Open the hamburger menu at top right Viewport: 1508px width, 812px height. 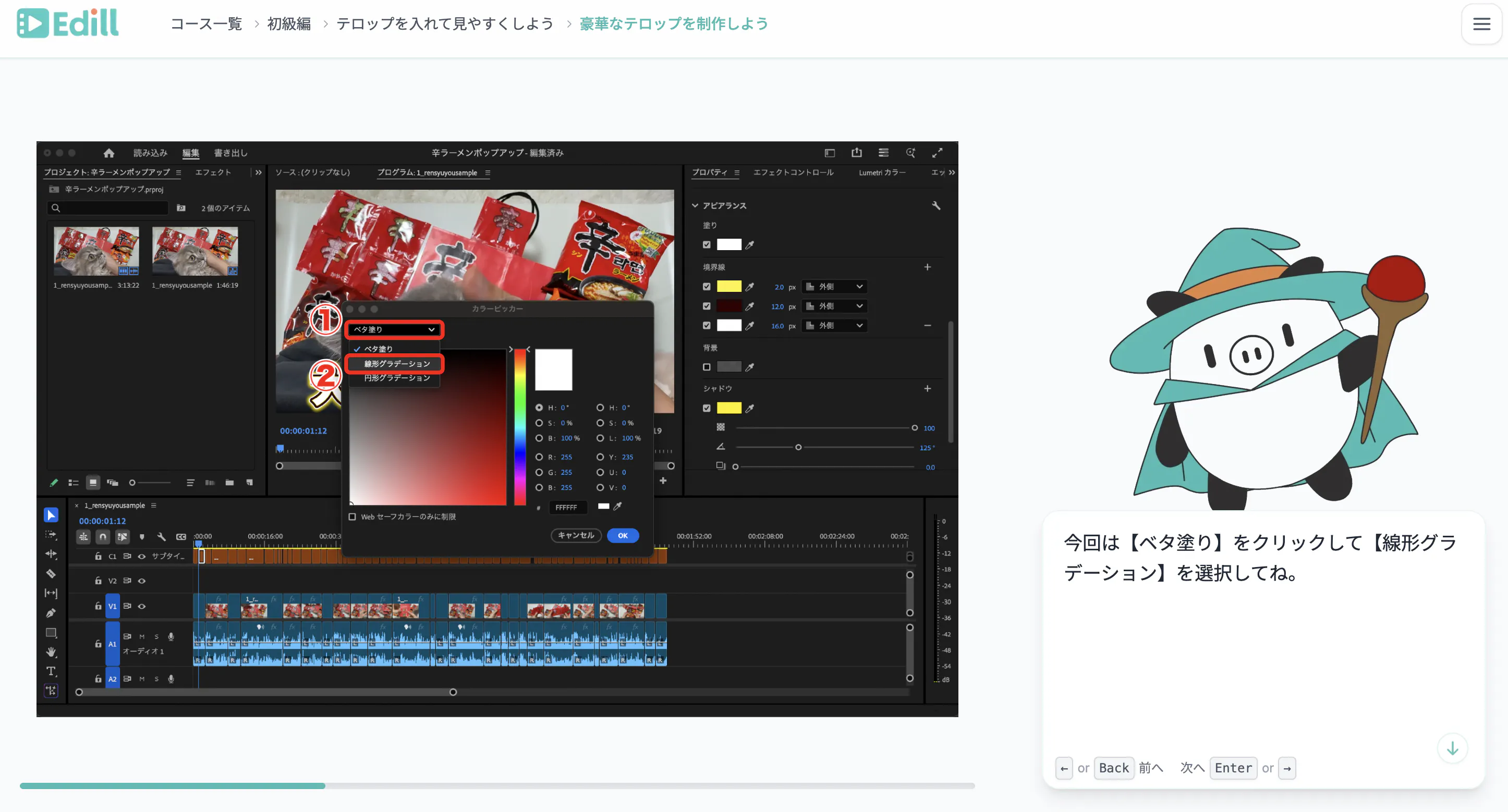[1481, 24]
